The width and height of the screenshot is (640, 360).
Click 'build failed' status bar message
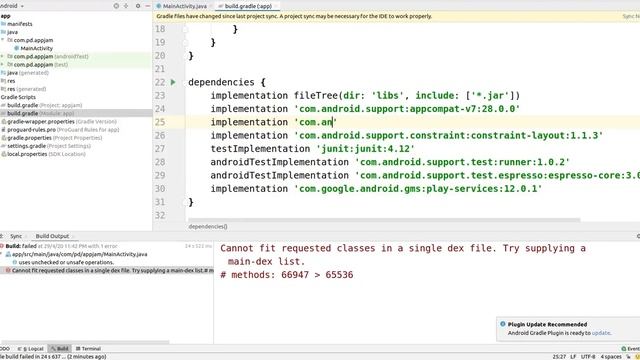tap(53, 357)
